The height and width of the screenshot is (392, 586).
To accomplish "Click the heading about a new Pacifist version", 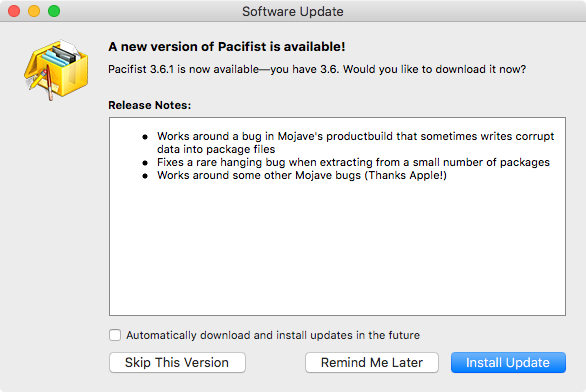I will tap(226, 47).
